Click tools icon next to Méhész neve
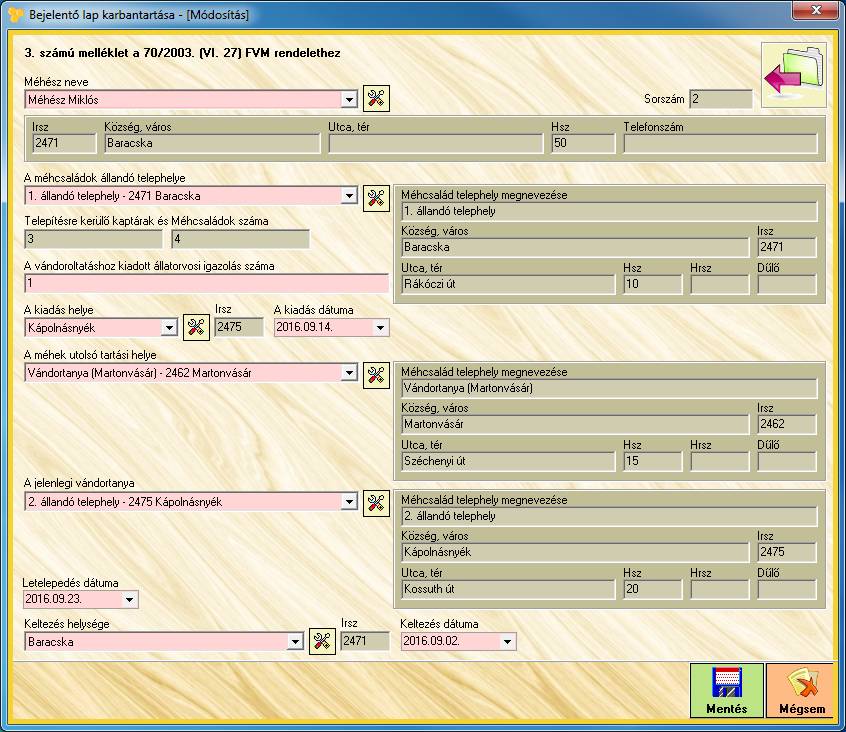 [376, 98]
